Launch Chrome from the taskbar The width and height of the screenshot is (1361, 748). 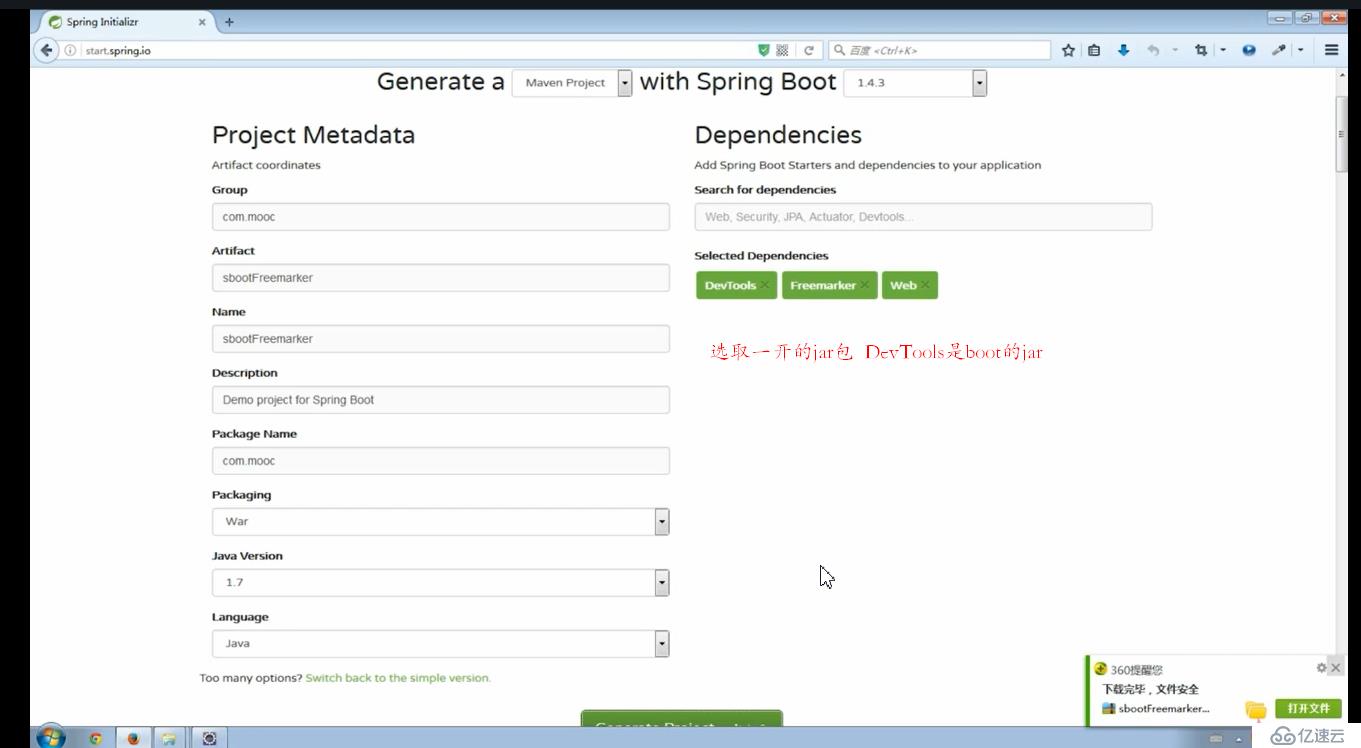pos(96,739)
